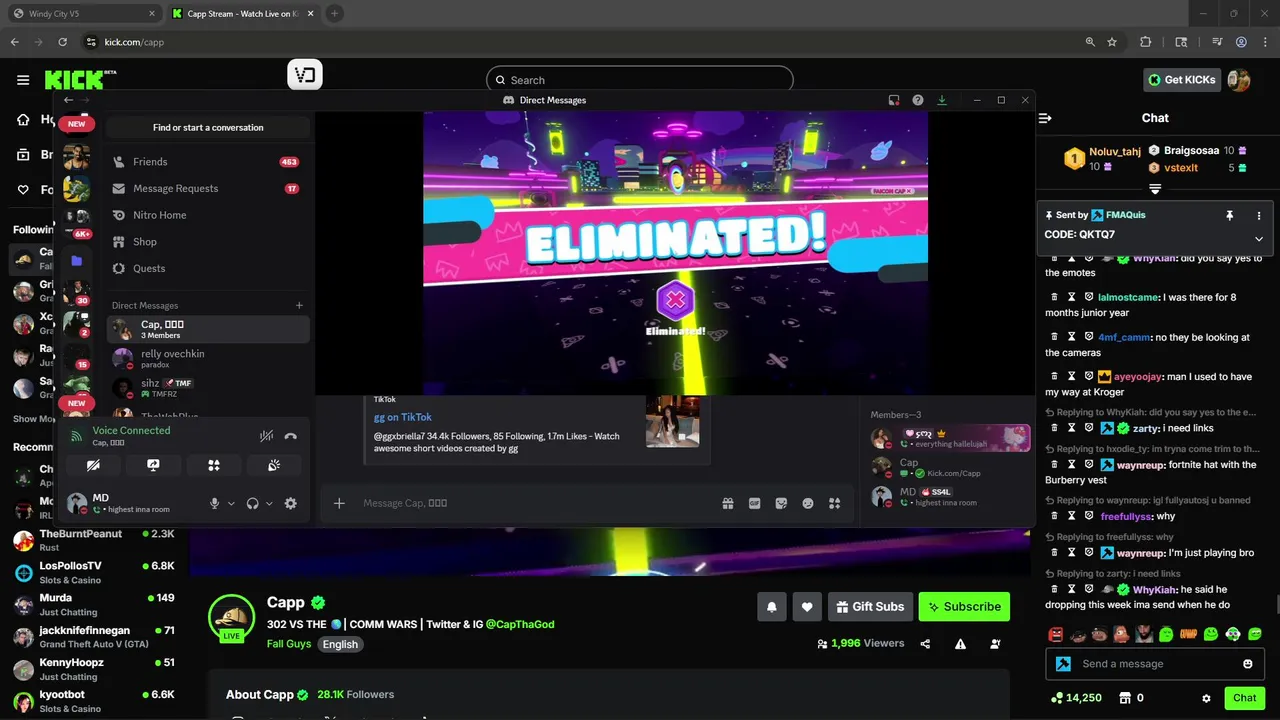Image resolution: width=1280 pixels, height=720 pixels.
Task: Attach a file with the plus button
Action: tap(339, 503)
